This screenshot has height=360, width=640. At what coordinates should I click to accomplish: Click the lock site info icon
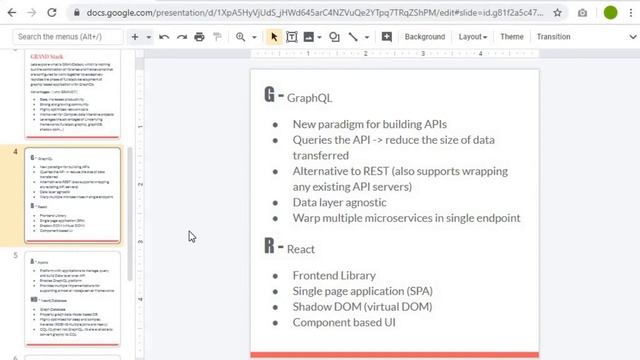pyautogui.click(x=77, y=13)
